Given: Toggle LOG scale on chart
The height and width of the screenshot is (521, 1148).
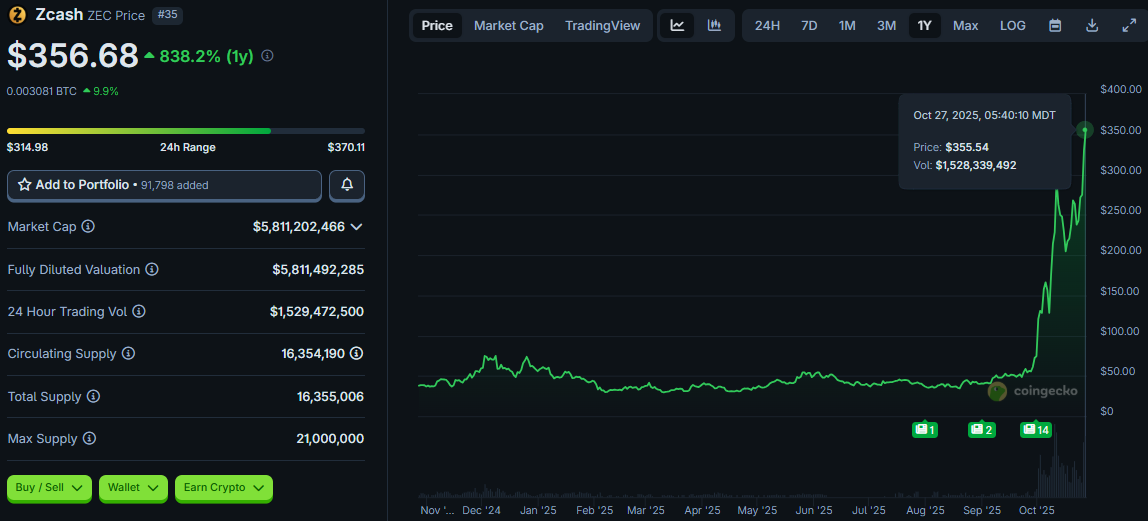Looking at the screenshot, I should click(x=1012, y=25).
